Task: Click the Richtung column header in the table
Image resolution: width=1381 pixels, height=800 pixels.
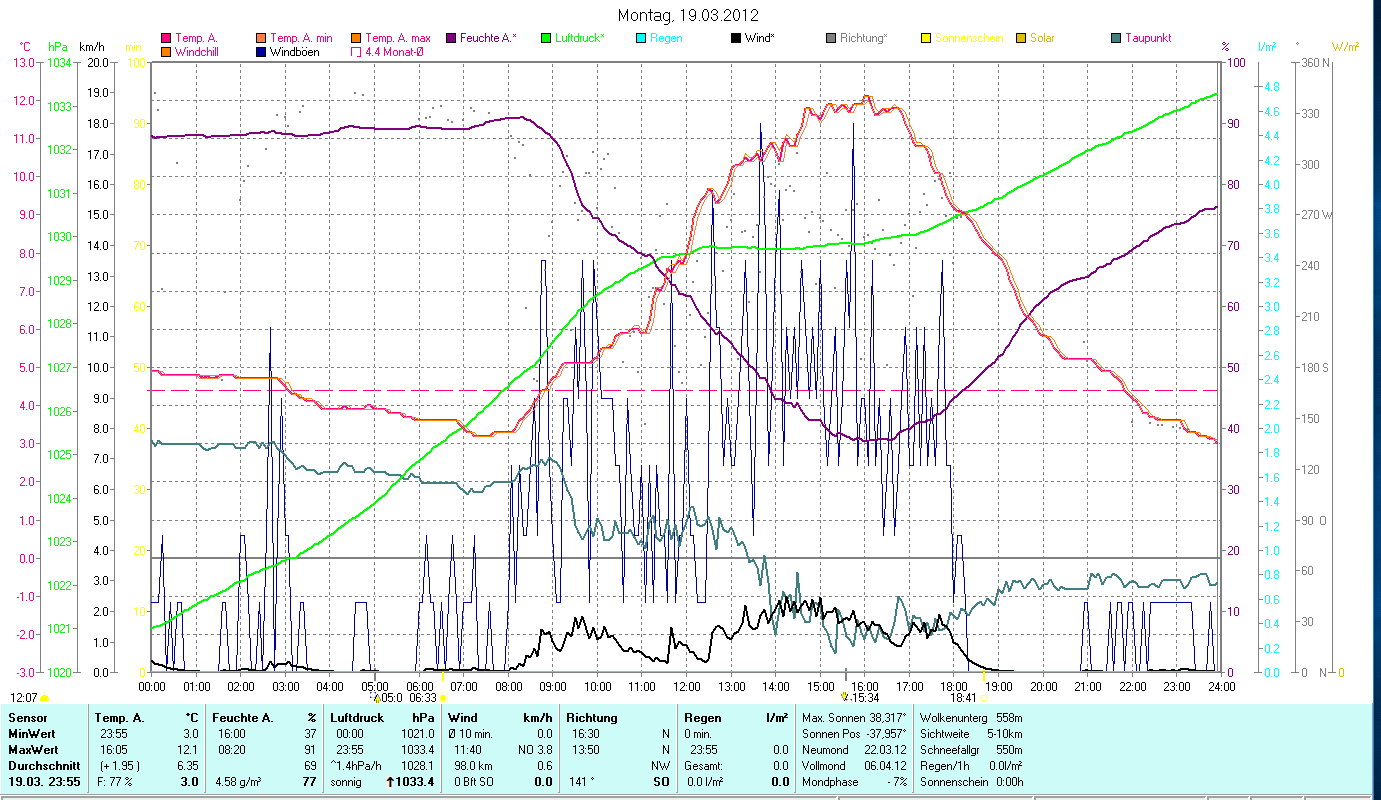Action: [x=592, y=718]
